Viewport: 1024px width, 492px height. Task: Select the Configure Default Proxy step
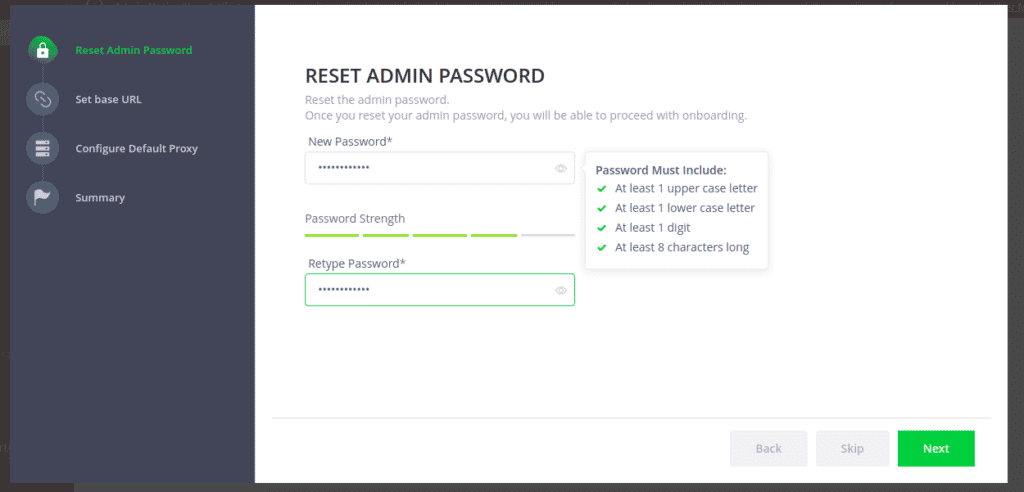tap(136, 148)
